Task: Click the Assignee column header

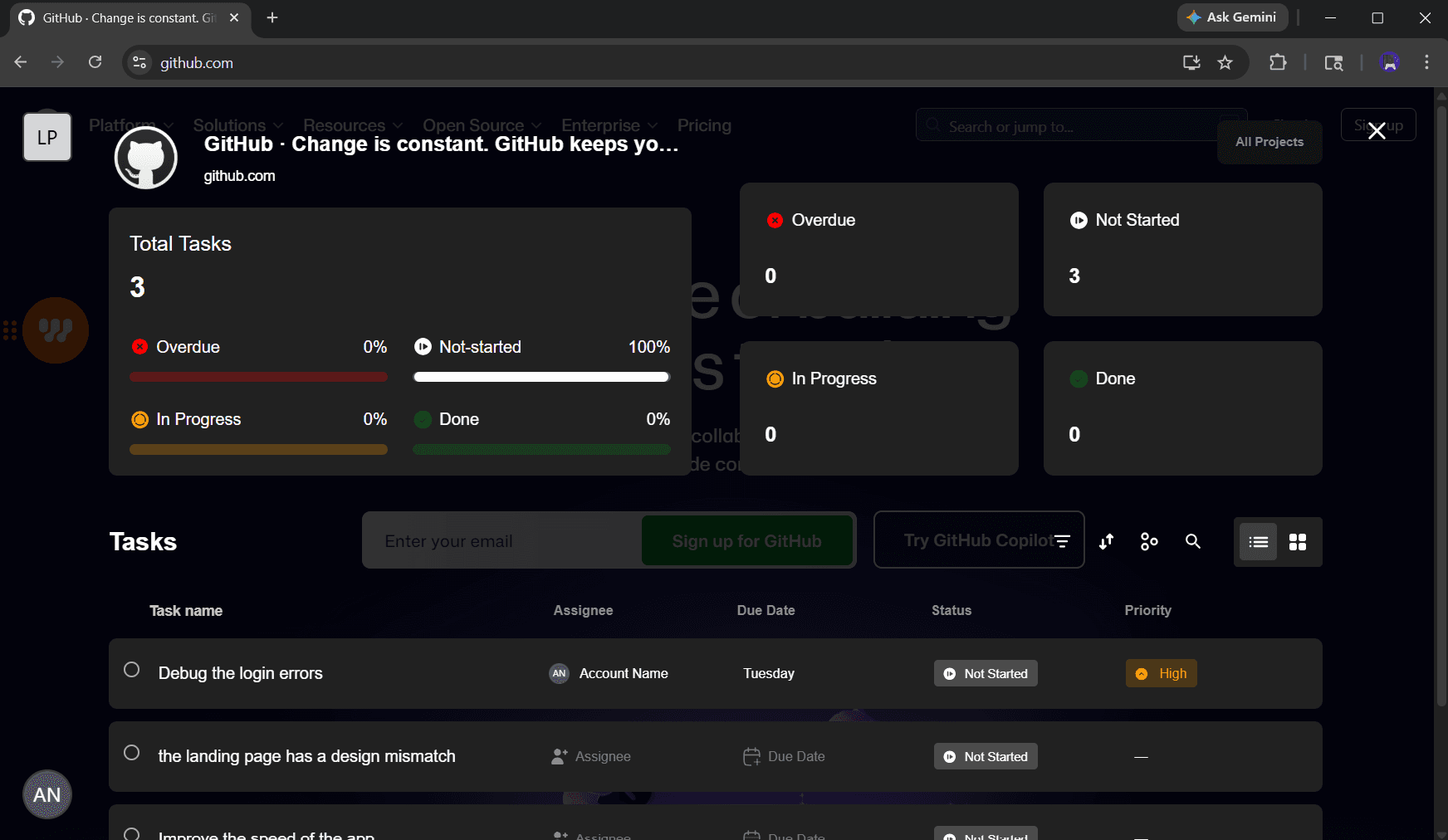Action: 583,610
